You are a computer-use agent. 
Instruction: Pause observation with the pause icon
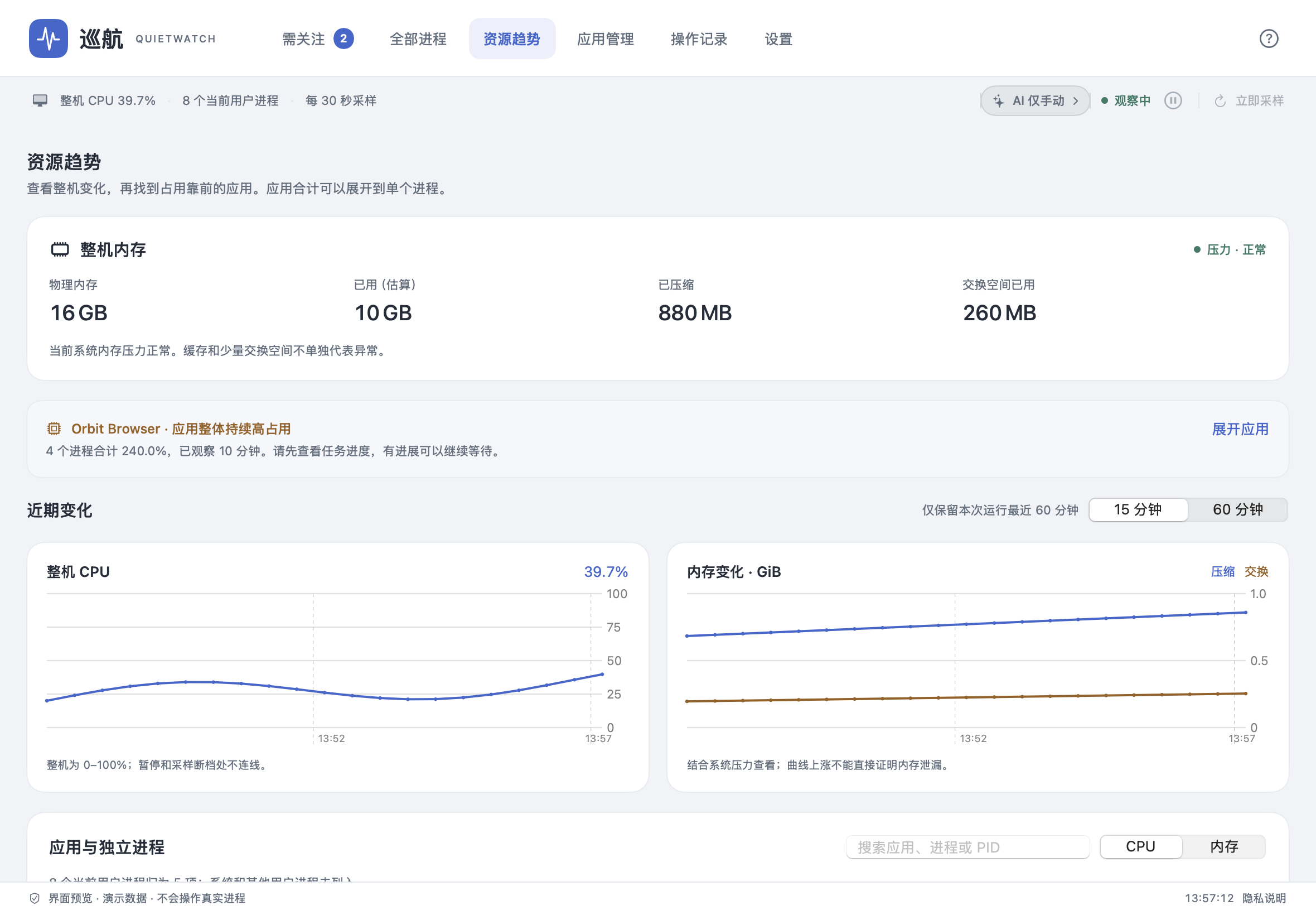[1173, 101]
